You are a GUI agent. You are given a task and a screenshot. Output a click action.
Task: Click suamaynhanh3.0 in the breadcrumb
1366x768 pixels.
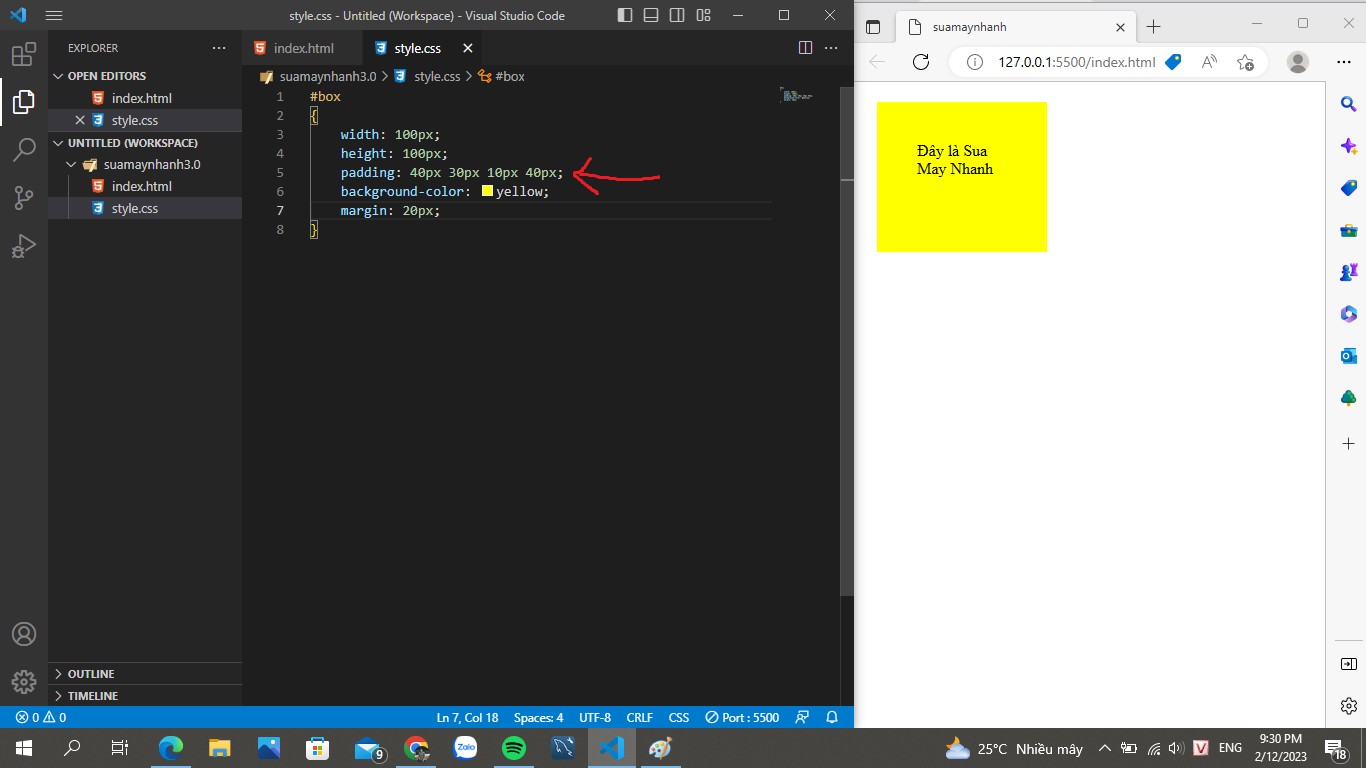[x=328, y=76]
